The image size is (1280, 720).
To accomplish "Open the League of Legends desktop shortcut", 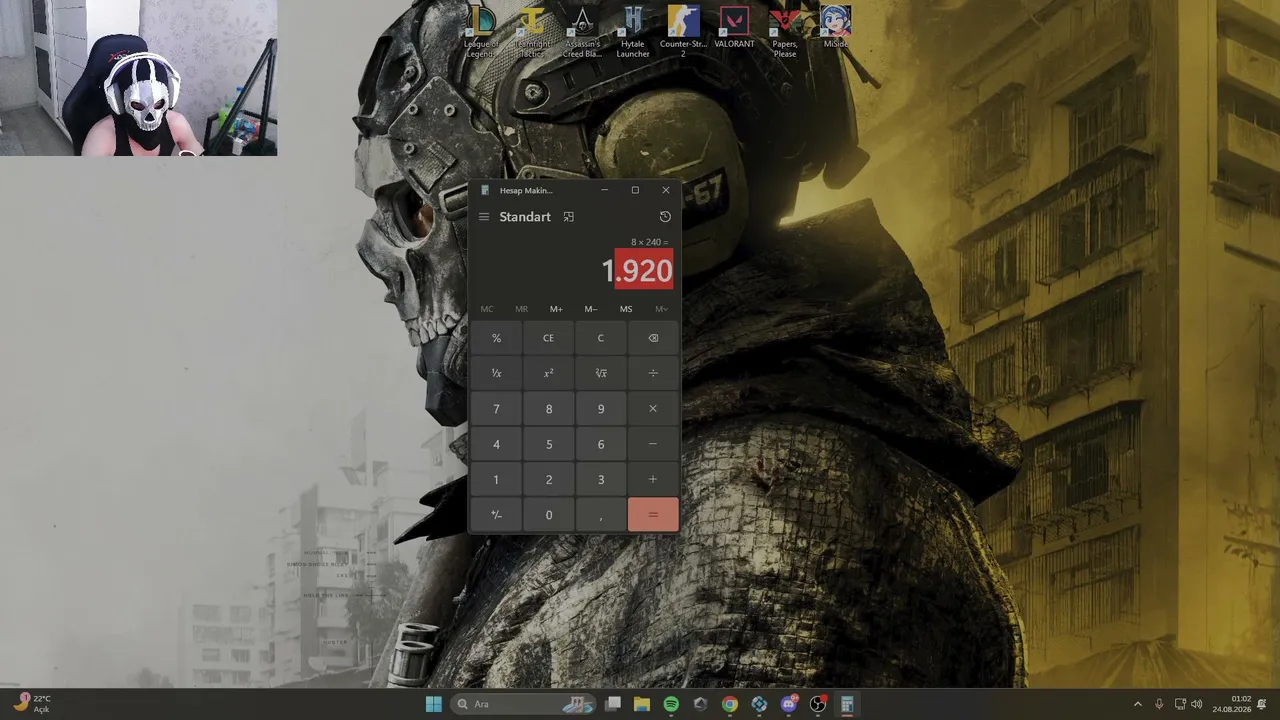I will pyautogui.click(x=481, y=30).
